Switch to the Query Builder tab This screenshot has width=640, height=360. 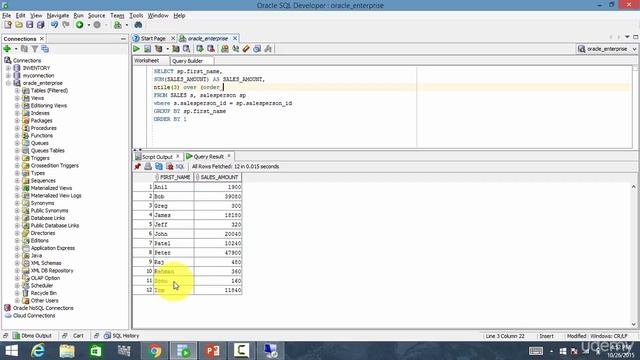tap(187, 61)
